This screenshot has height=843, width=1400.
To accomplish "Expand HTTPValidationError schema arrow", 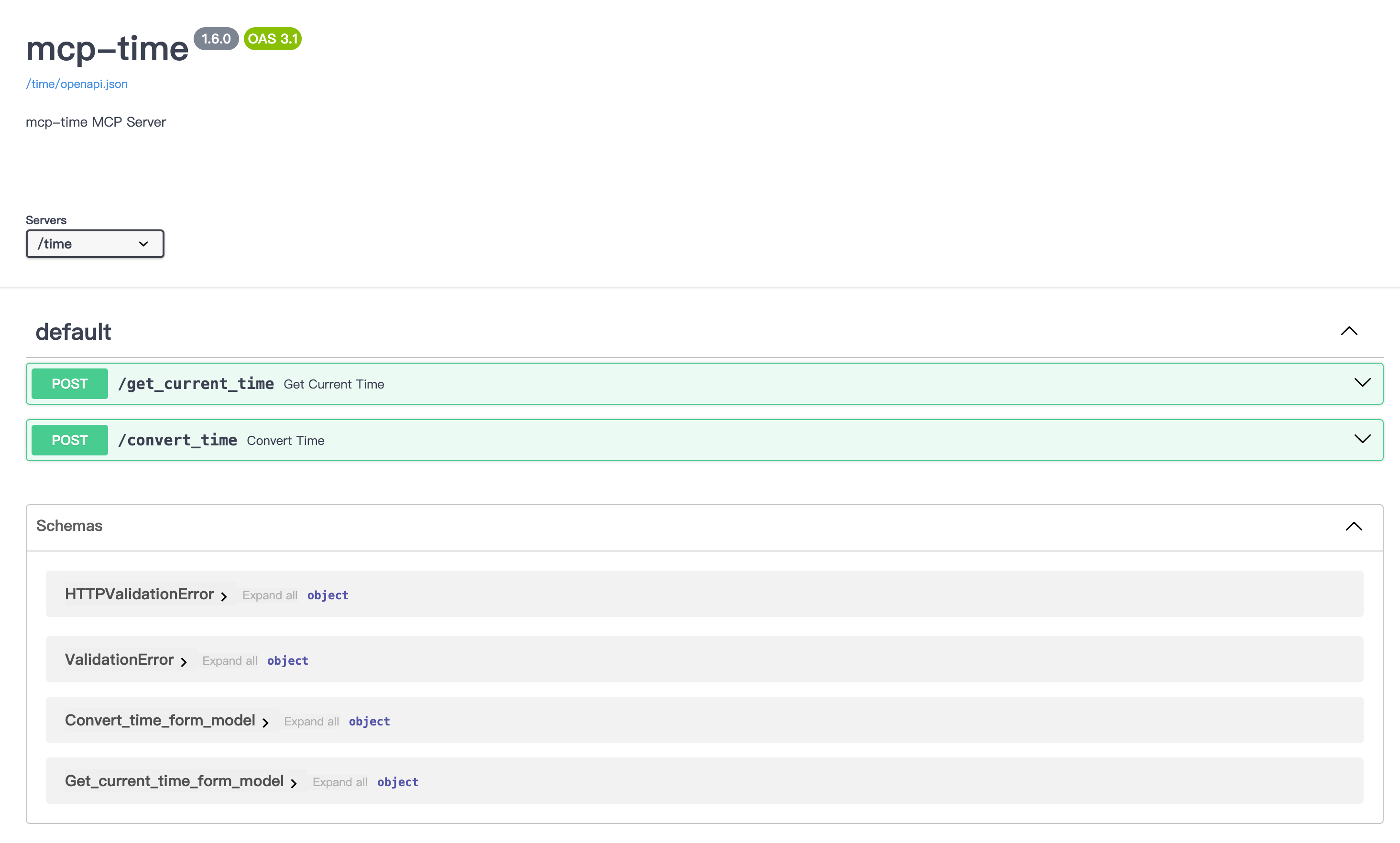I will (x=224, y=596).
